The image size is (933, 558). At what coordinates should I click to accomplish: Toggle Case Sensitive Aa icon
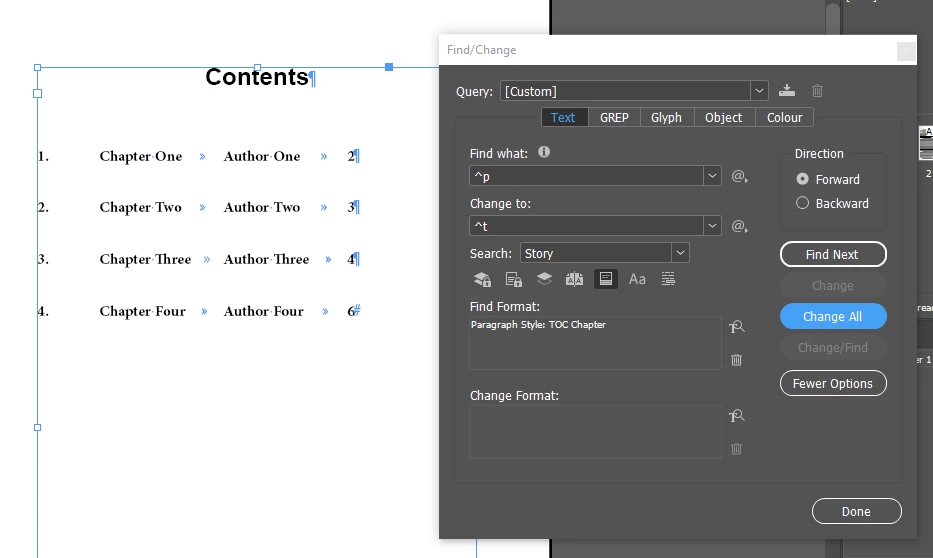(637, 279)
